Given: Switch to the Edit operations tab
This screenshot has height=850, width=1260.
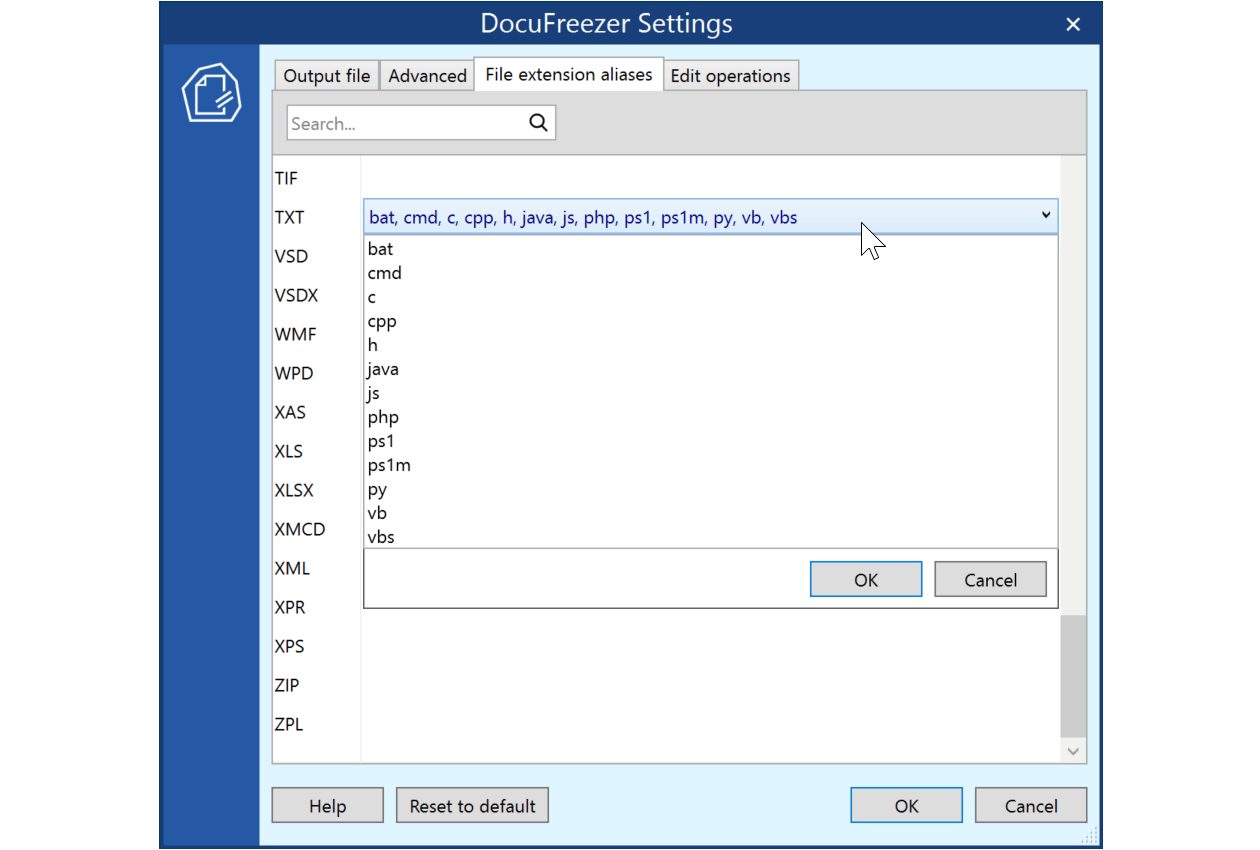Looking at the screenshot, I should coord(731,75).
